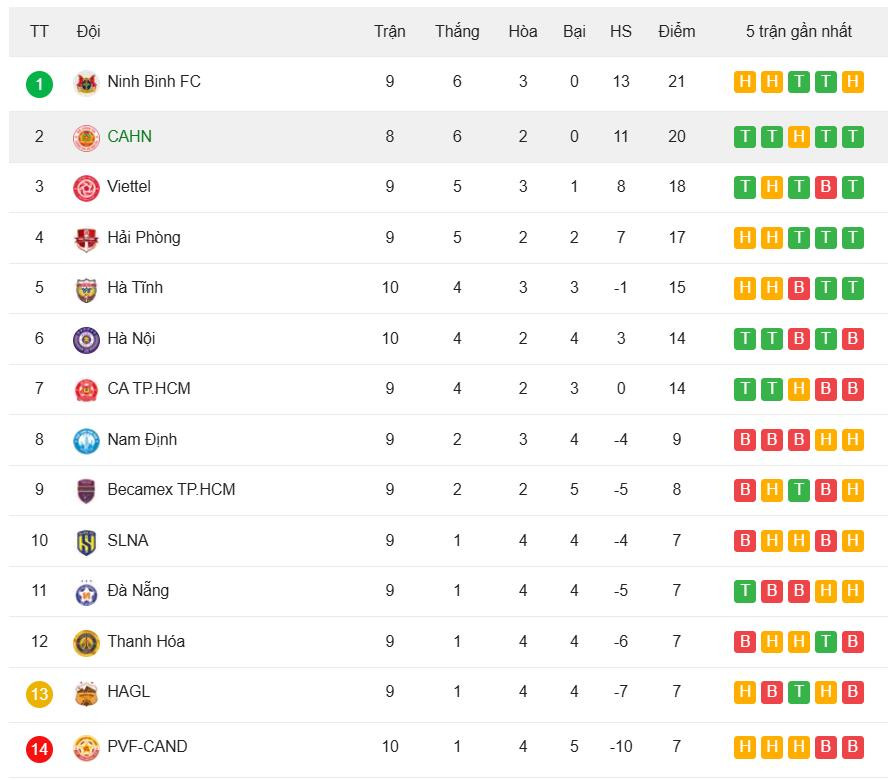Click the red rank 14 position badge

pos(39,747)
